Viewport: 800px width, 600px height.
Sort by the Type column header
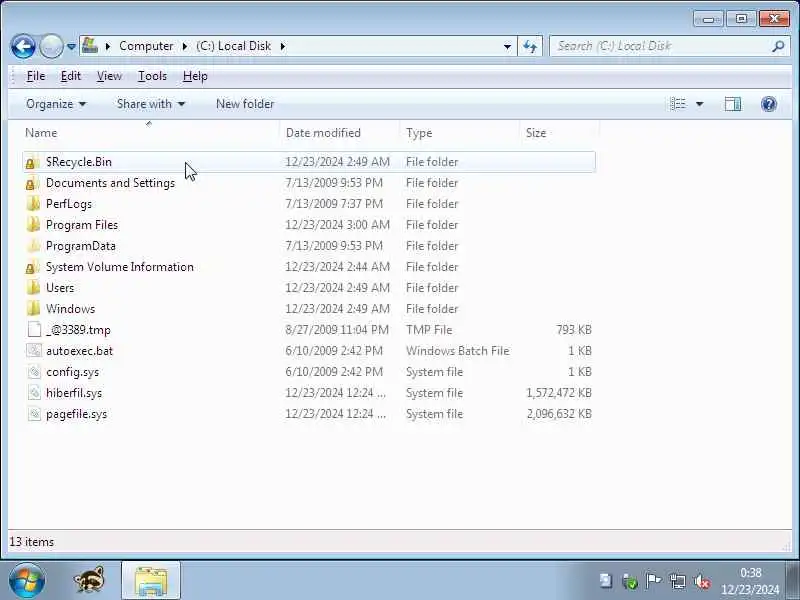pyautogui.click(x=459, y=133)
